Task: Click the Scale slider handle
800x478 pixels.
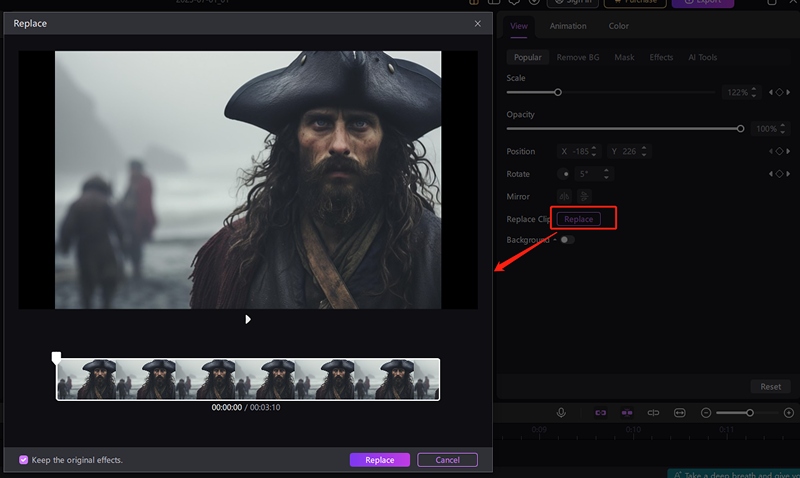Action: pos(558,92)
